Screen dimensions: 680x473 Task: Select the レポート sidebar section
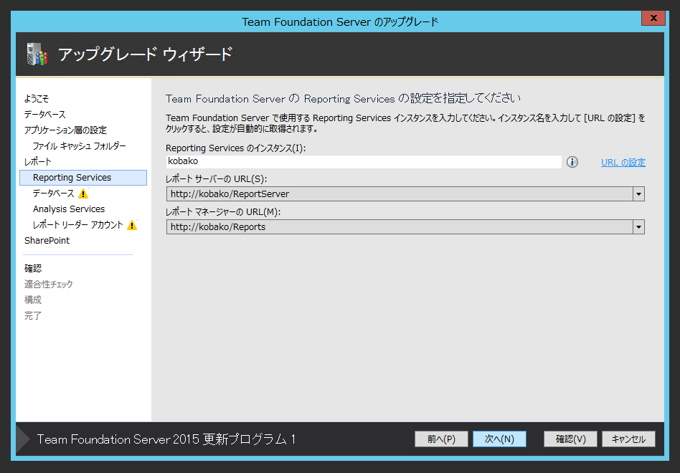pos(38,162)
